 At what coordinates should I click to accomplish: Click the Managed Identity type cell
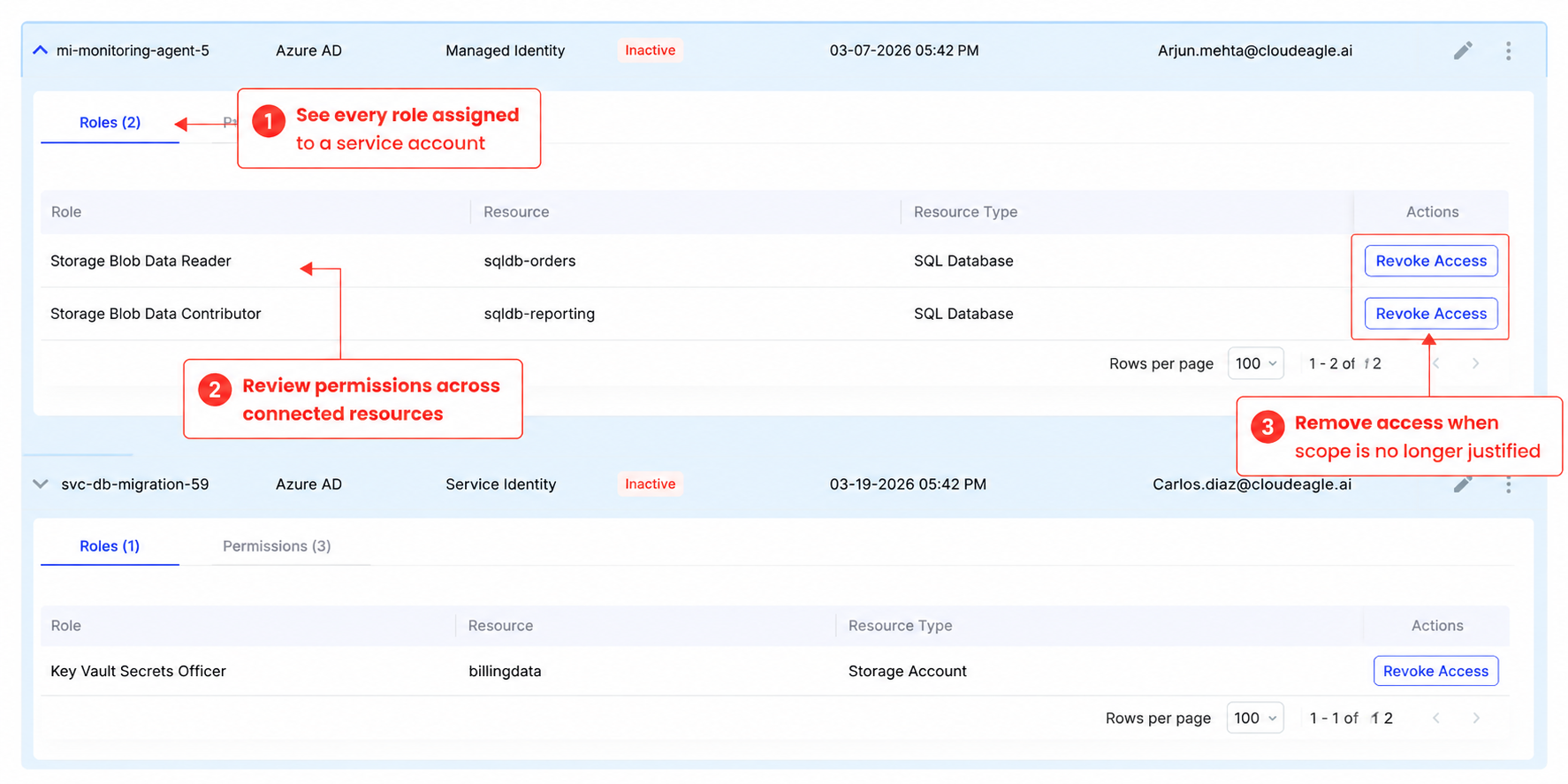(x=505, y=50)
